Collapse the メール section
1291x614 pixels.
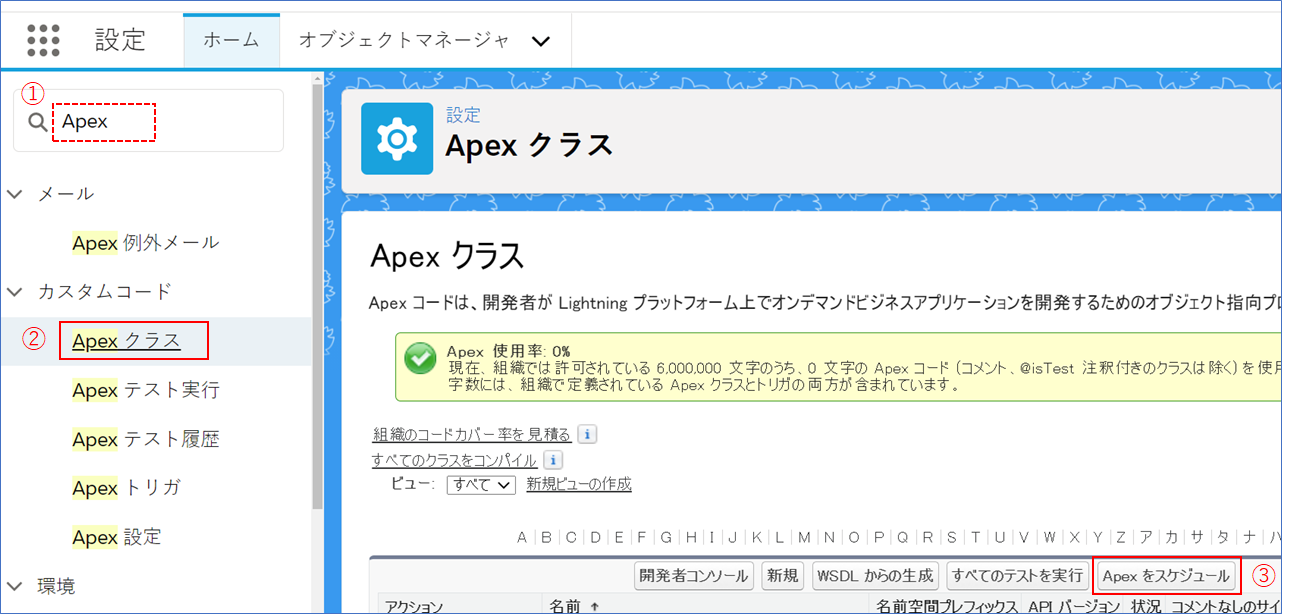click(16, 194)
